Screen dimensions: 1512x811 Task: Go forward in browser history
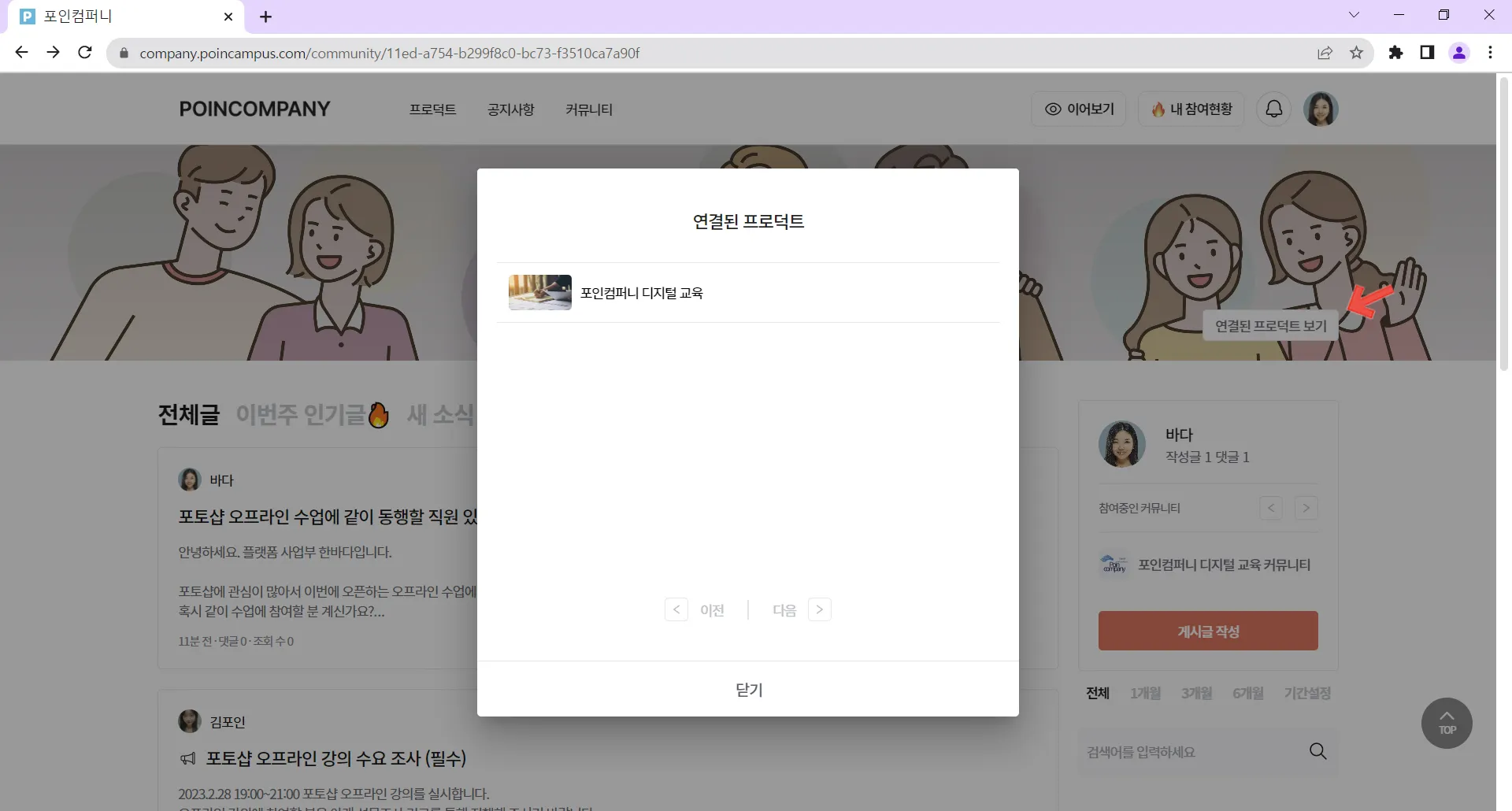(x=53, y=53)
